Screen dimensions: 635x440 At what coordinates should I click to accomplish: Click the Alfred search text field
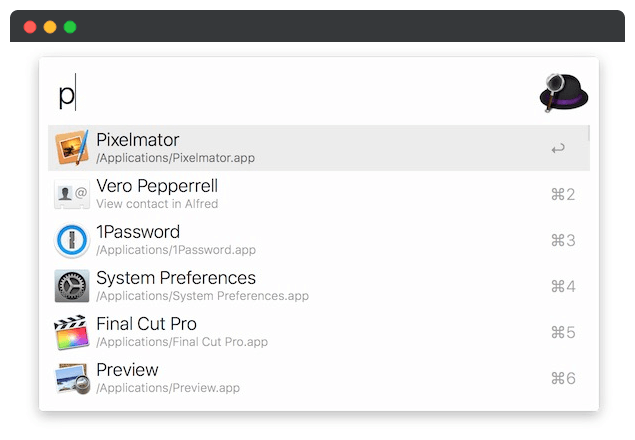coord(290,95)
